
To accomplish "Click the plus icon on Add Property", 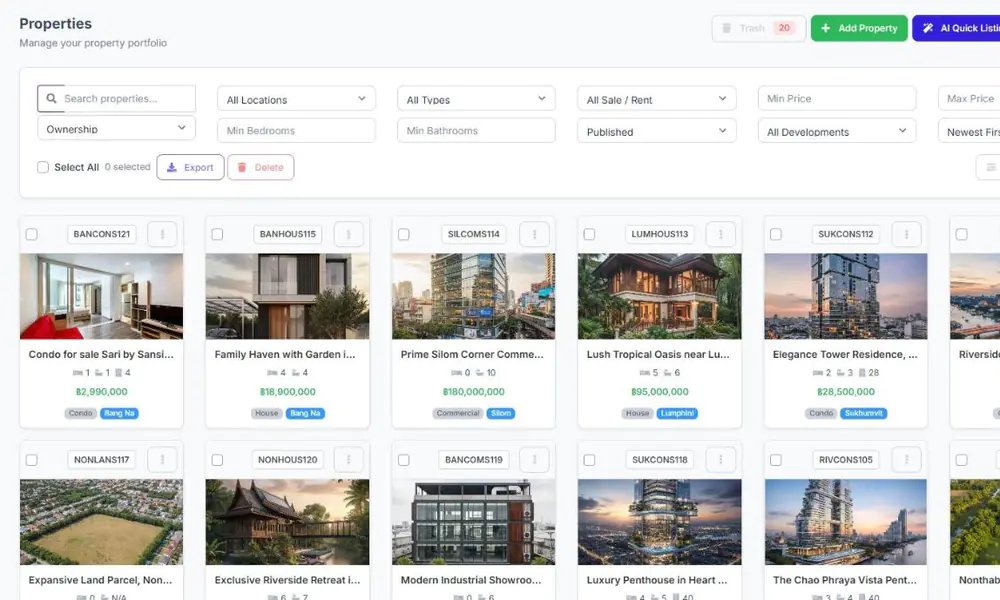I will pos(825,28).
